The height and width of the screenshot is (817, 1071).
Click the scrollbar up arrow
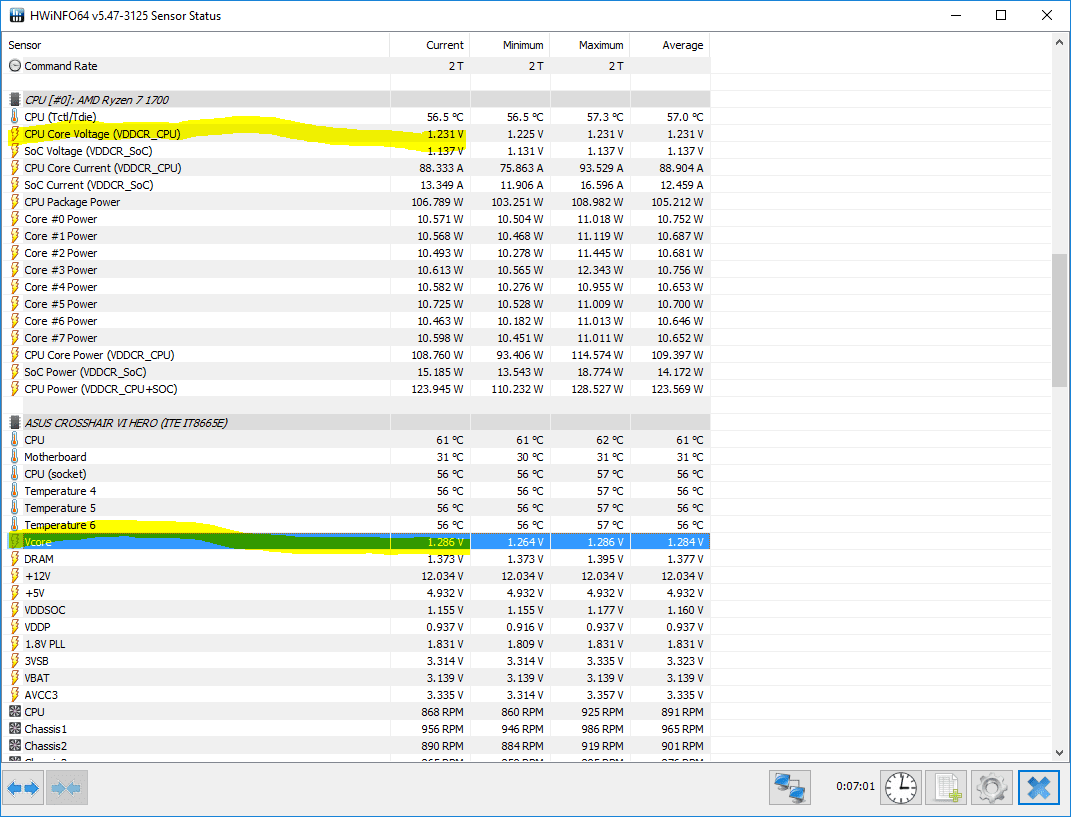tap(1059, 42)
